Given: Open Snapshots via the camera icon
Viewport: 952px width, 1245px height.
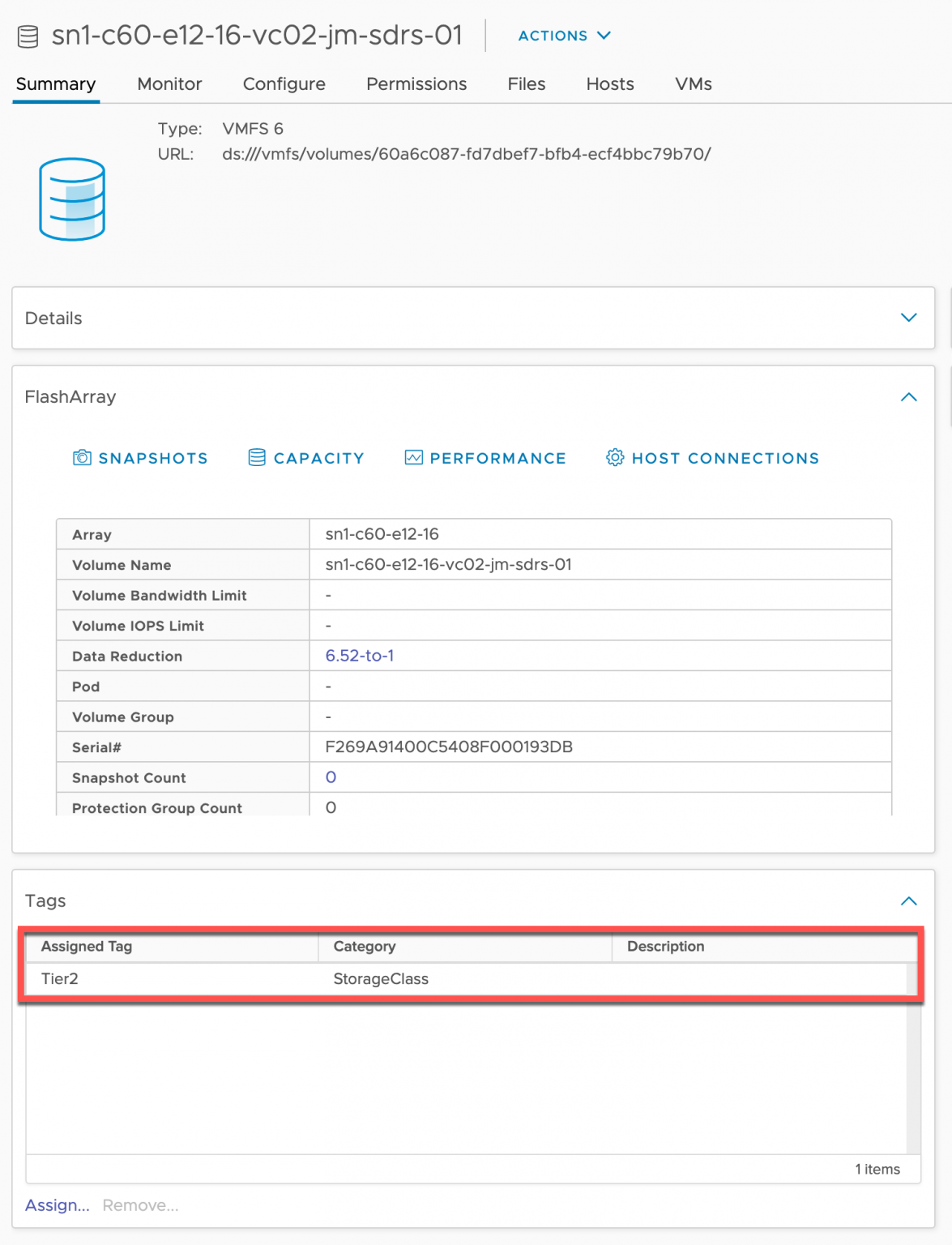Looking at the screenshot, I should [x=82, y=458].
